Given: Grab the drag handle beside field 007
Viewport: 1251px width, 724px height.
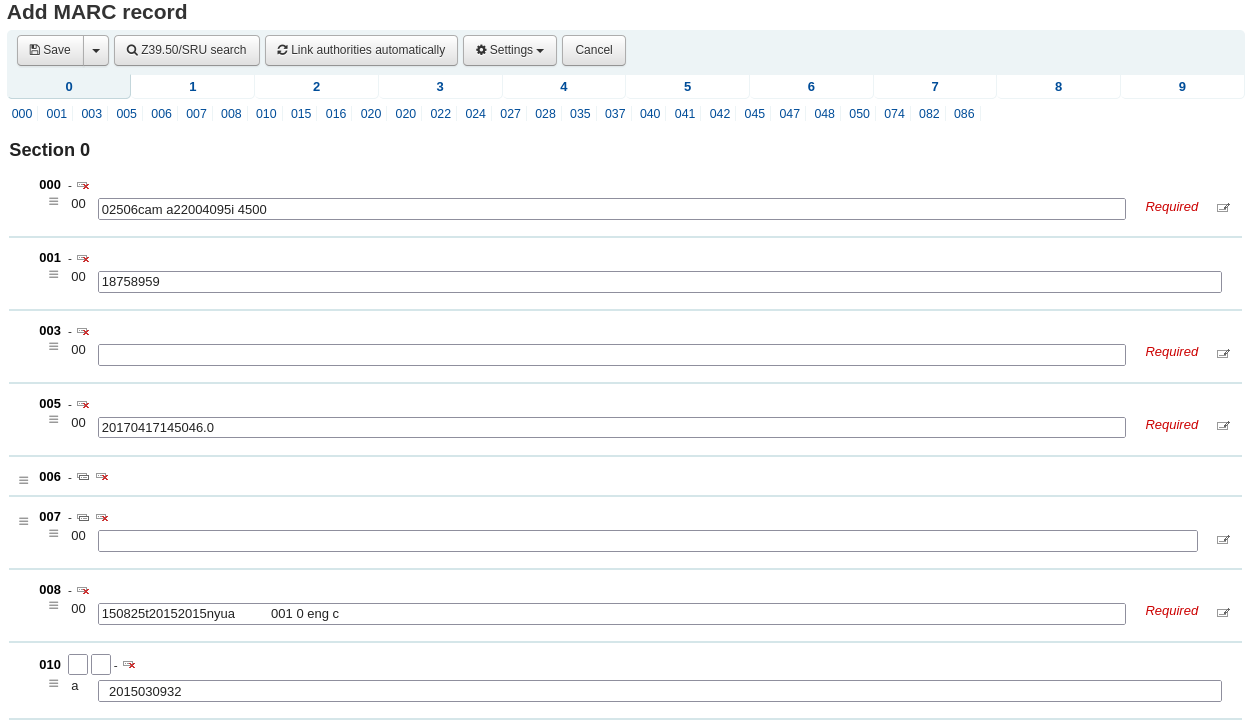Looking at the screenshot, I should [23, 521].
